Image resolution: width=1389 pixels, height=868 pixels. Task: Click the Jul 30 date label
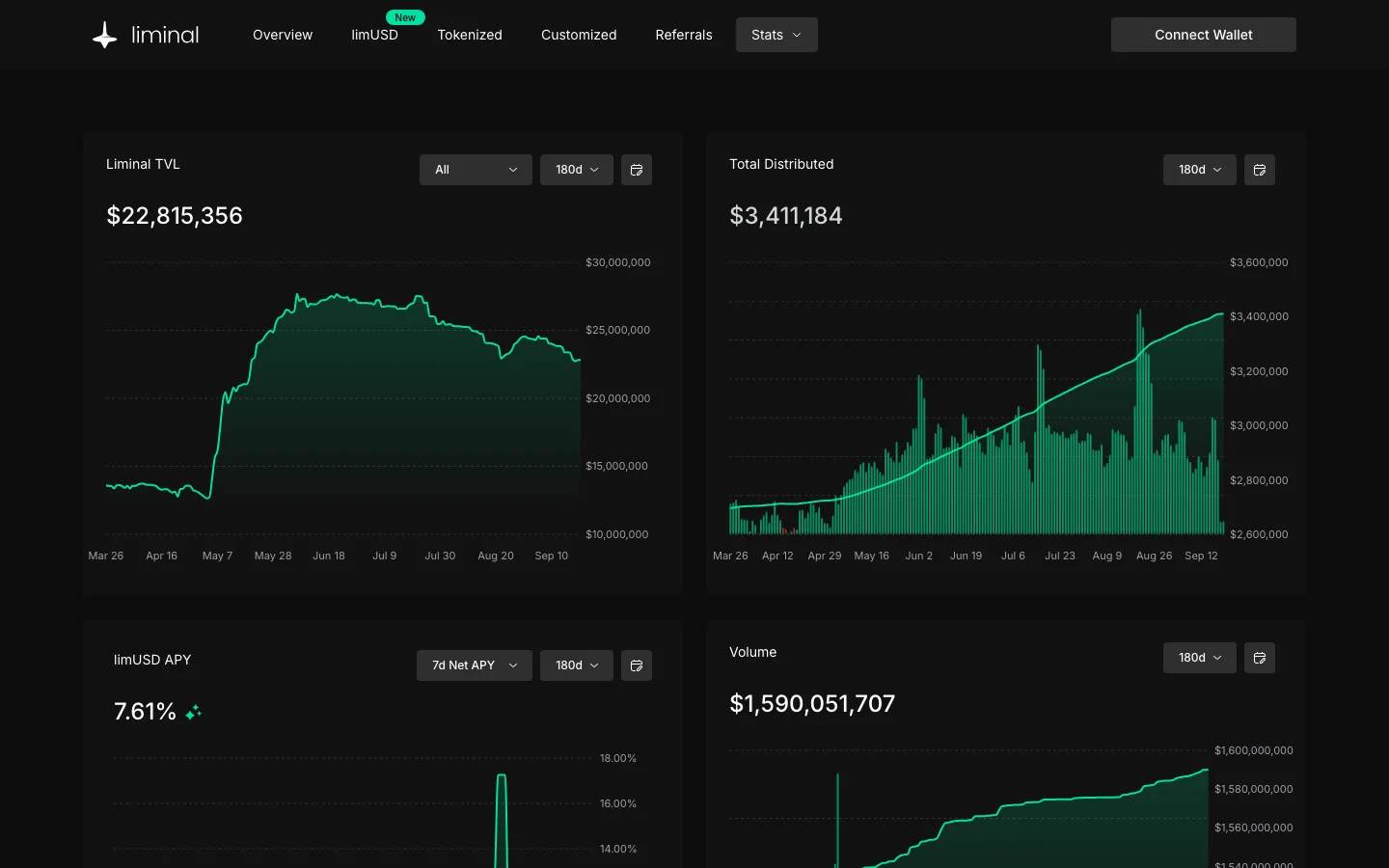(440, 556)
